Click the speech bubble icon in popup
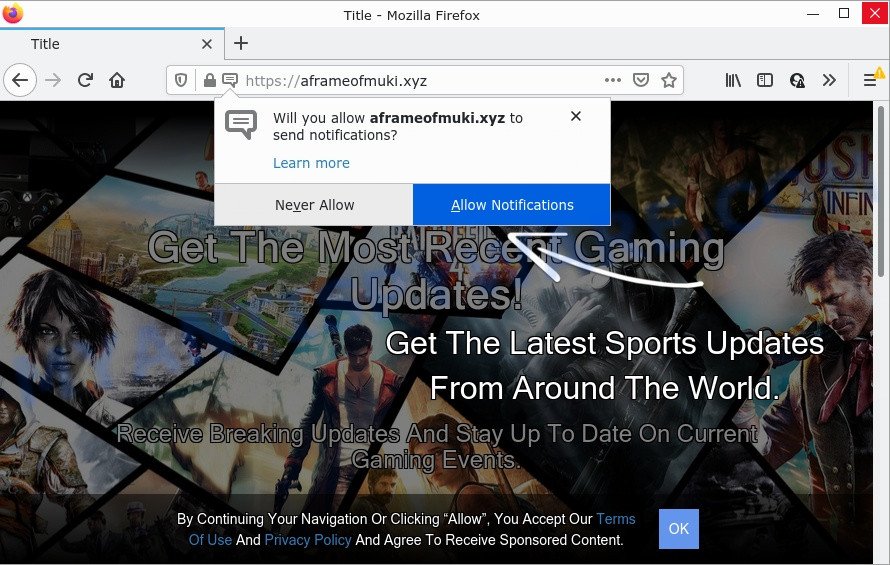This screenshot has width=890, height=565. coord(241,124)
